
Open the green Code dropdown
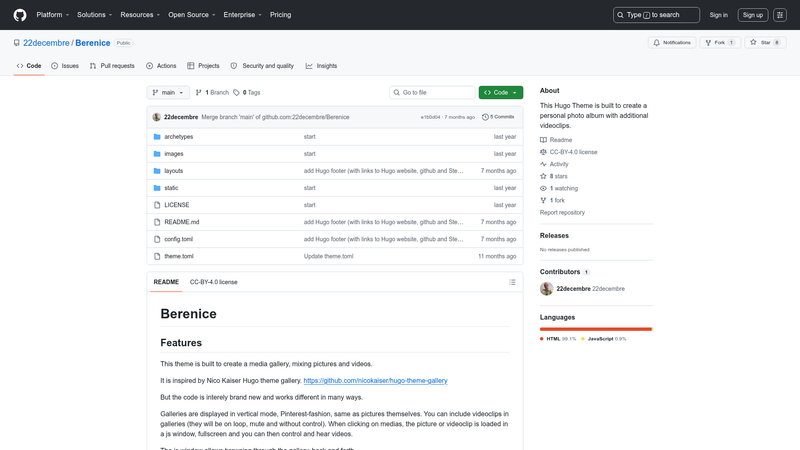pyautogui.click(x=501, y=92)
